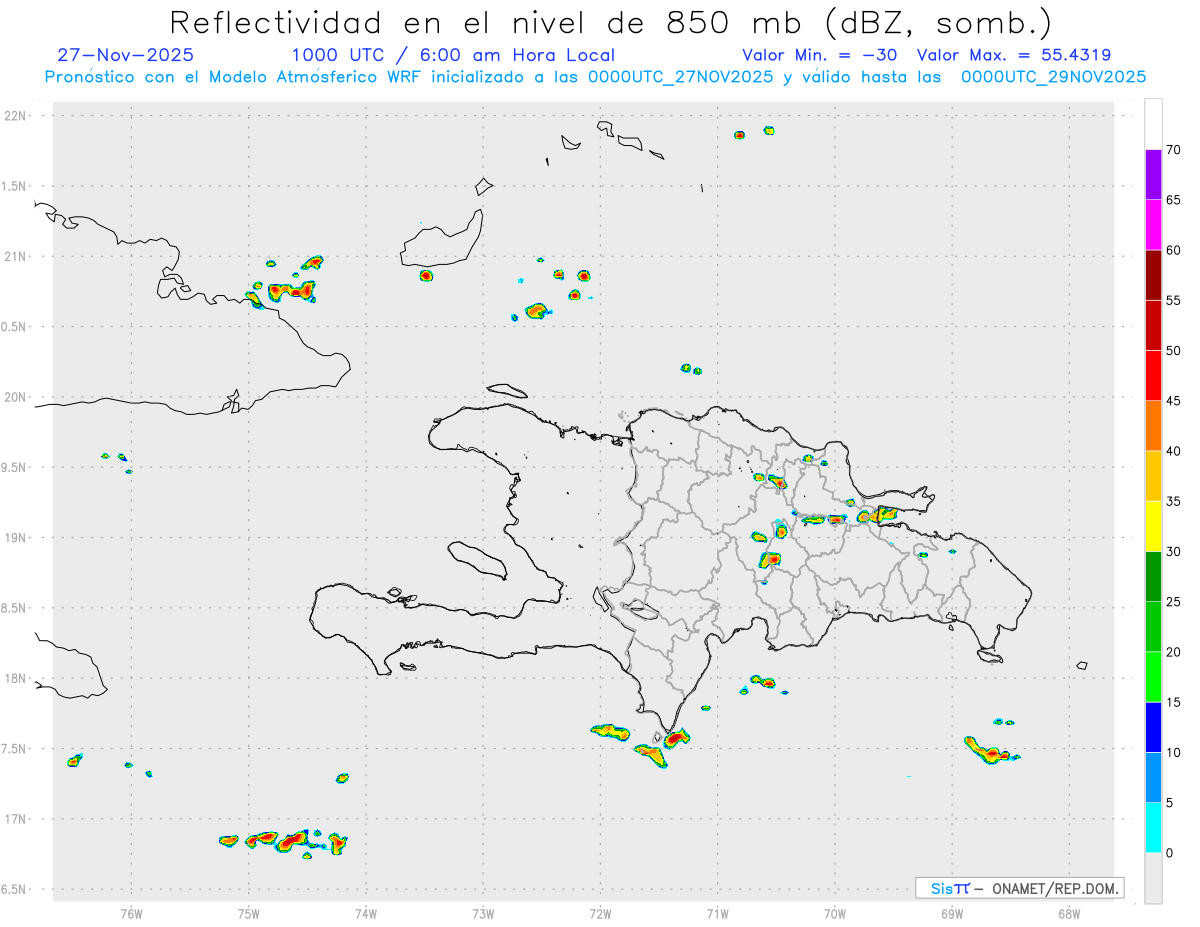Pick the bright green 15-20 dBZ band
This screenshot has width=1200, height=927.
point(1153,677)
